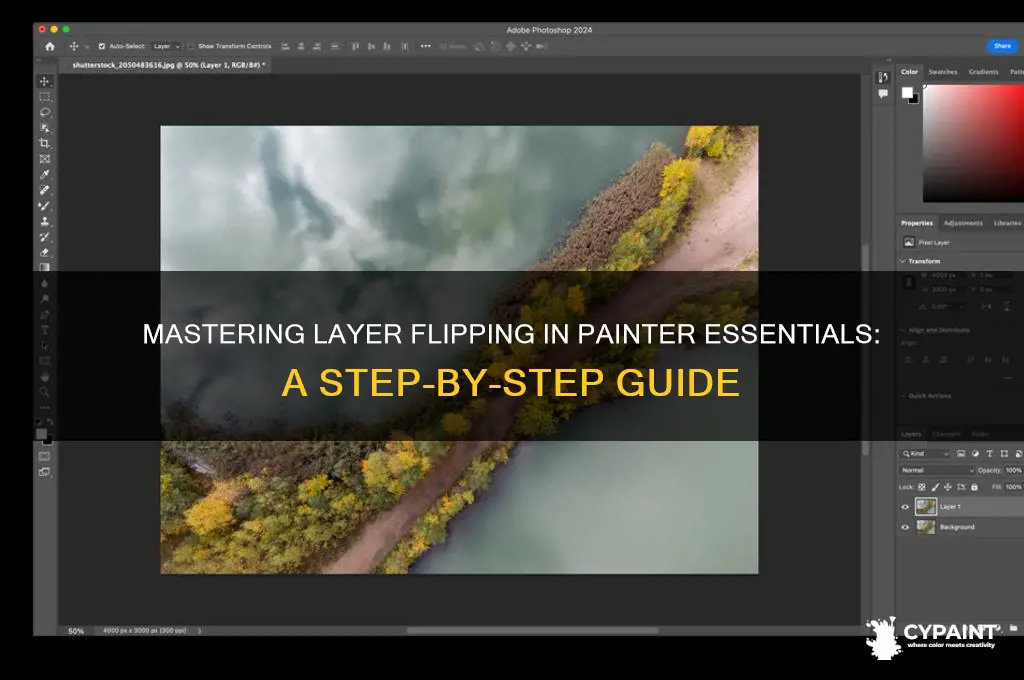Switch to the Swatches tab
Viewport: 1024px width, 680px height.
point(942,72)
